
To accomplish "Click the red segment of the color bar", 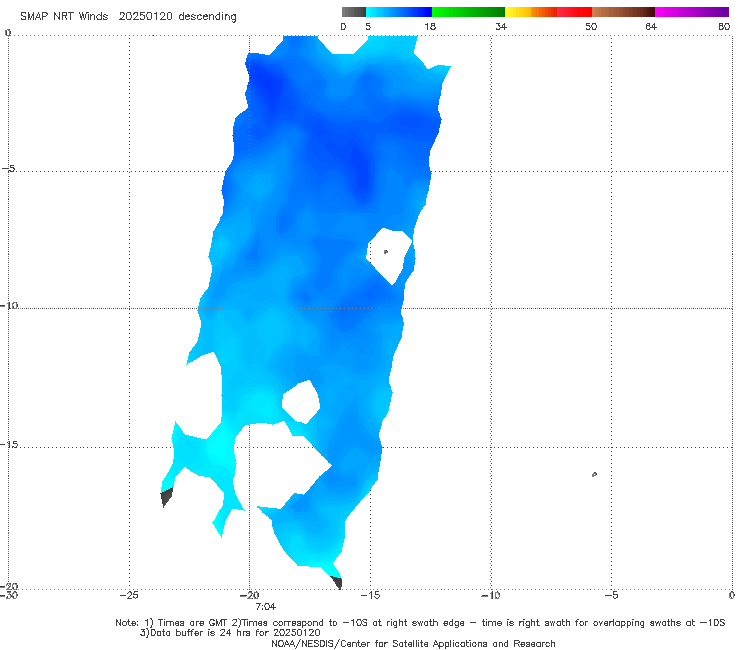I will (x=574, y=12).
